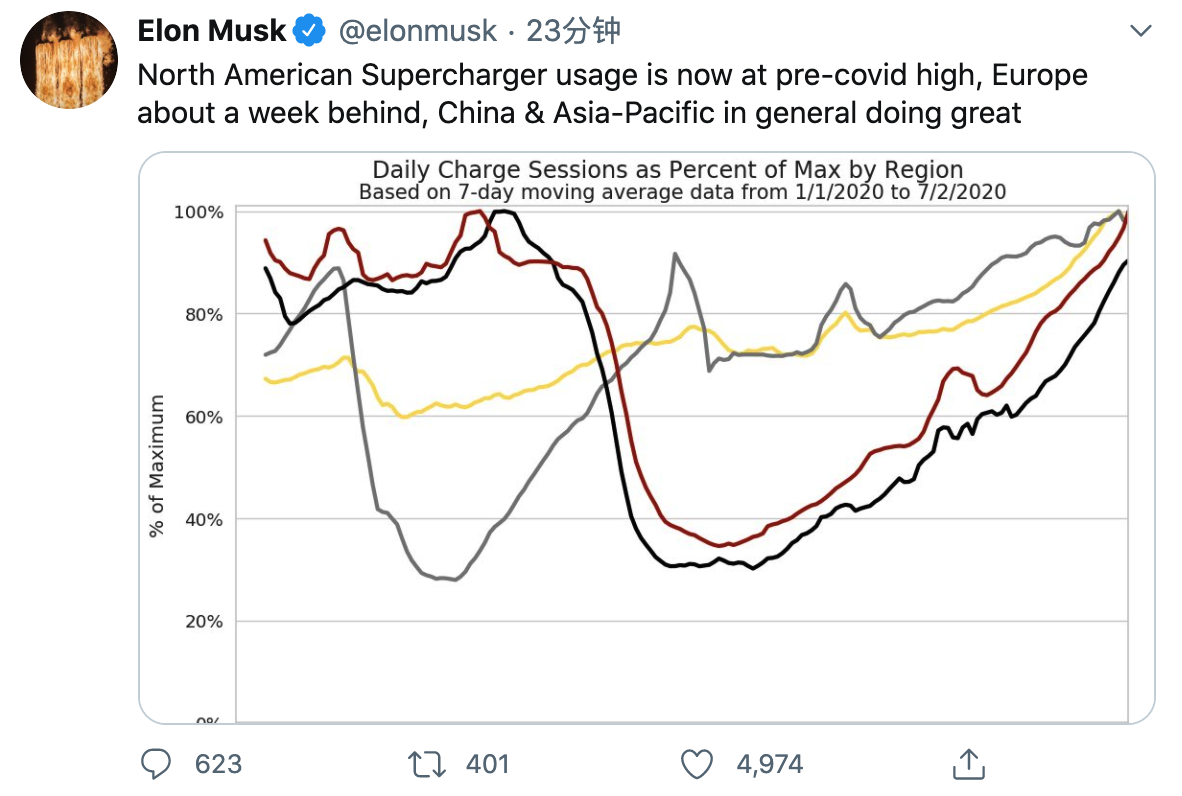Click the chart subtitle about 7-day moving average
The height and width of the screenshot is (796, 1182).
pos(682,191)
